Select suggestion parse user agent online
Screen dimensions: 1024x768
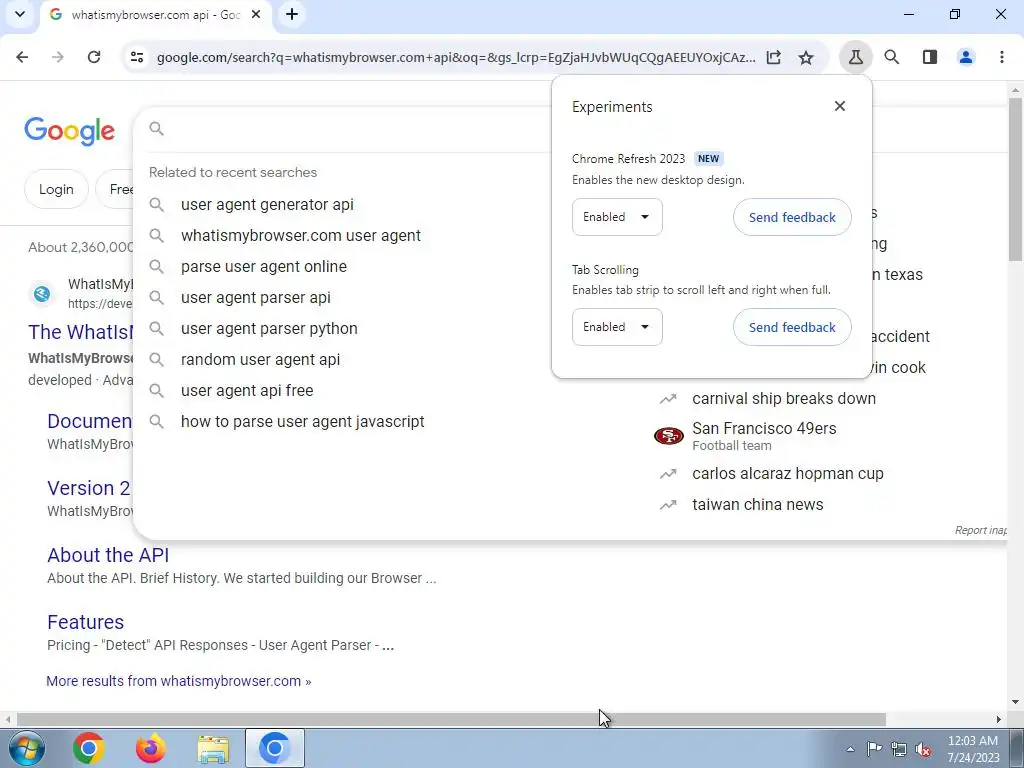pyautogui.click(x=264, y=266)
